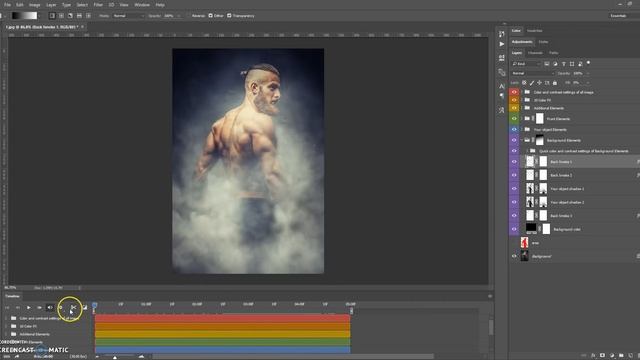
Task: Hide the Front Elements group eye
Action: [x=514, y=118]
